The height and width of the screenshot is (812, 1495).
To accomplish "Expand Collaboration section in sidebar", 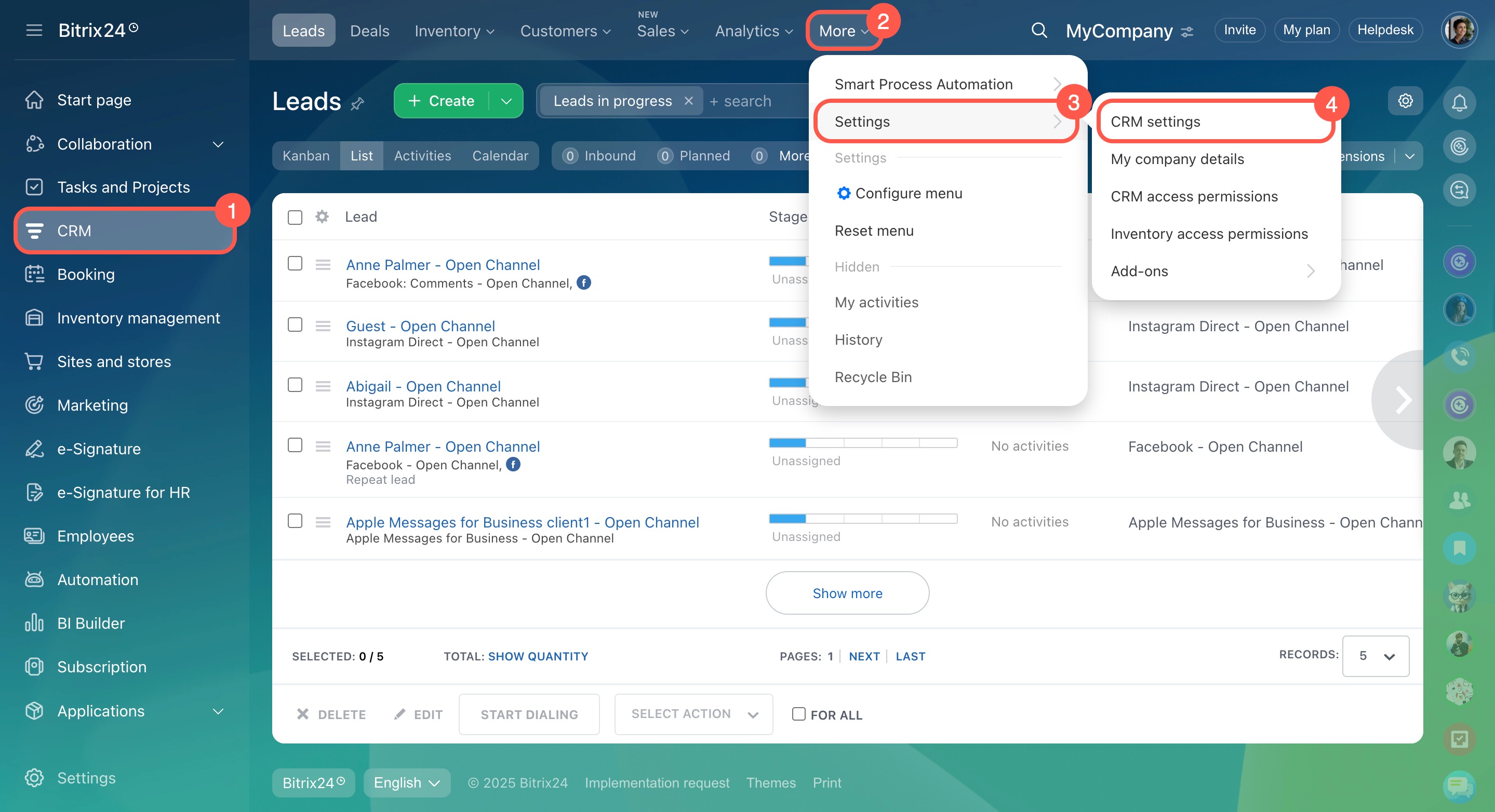I will coord(218,144).
